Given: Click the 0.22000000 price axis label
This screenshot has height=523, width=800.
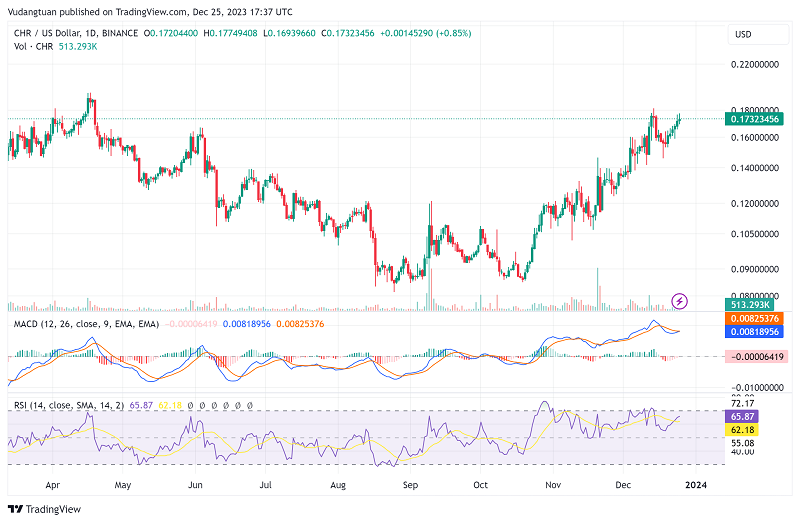Looking at the screenshot, I should click(755, 64).
